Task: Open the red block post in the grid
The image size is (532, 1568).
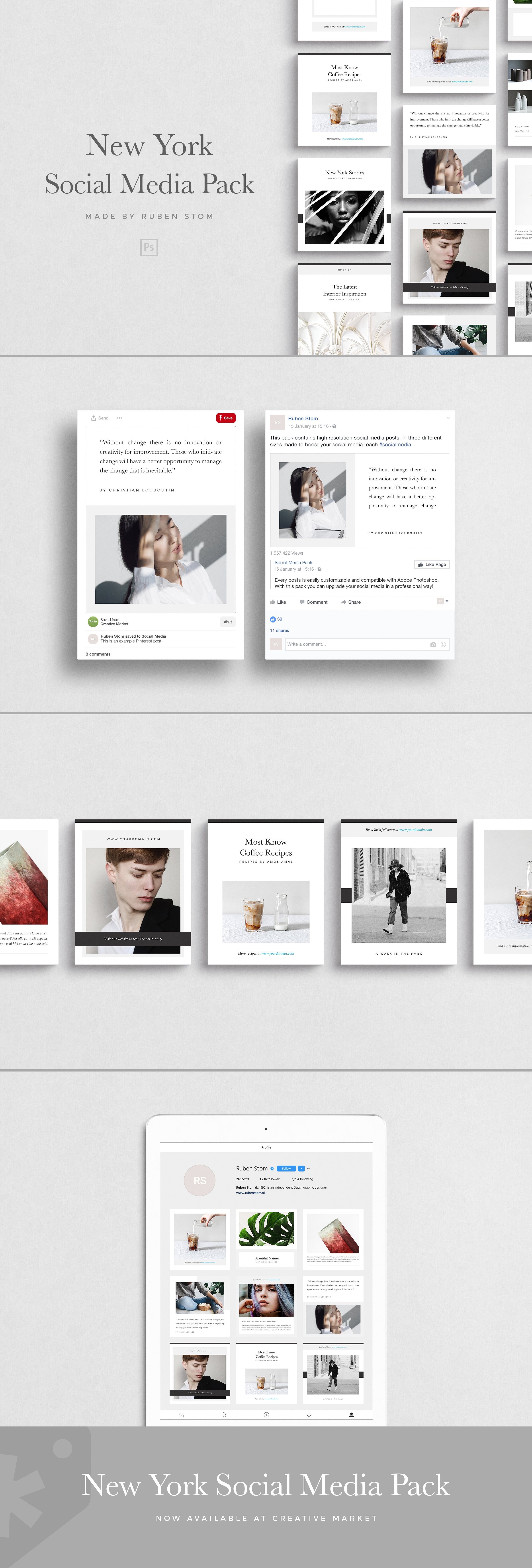Action: coord(333,1239)
